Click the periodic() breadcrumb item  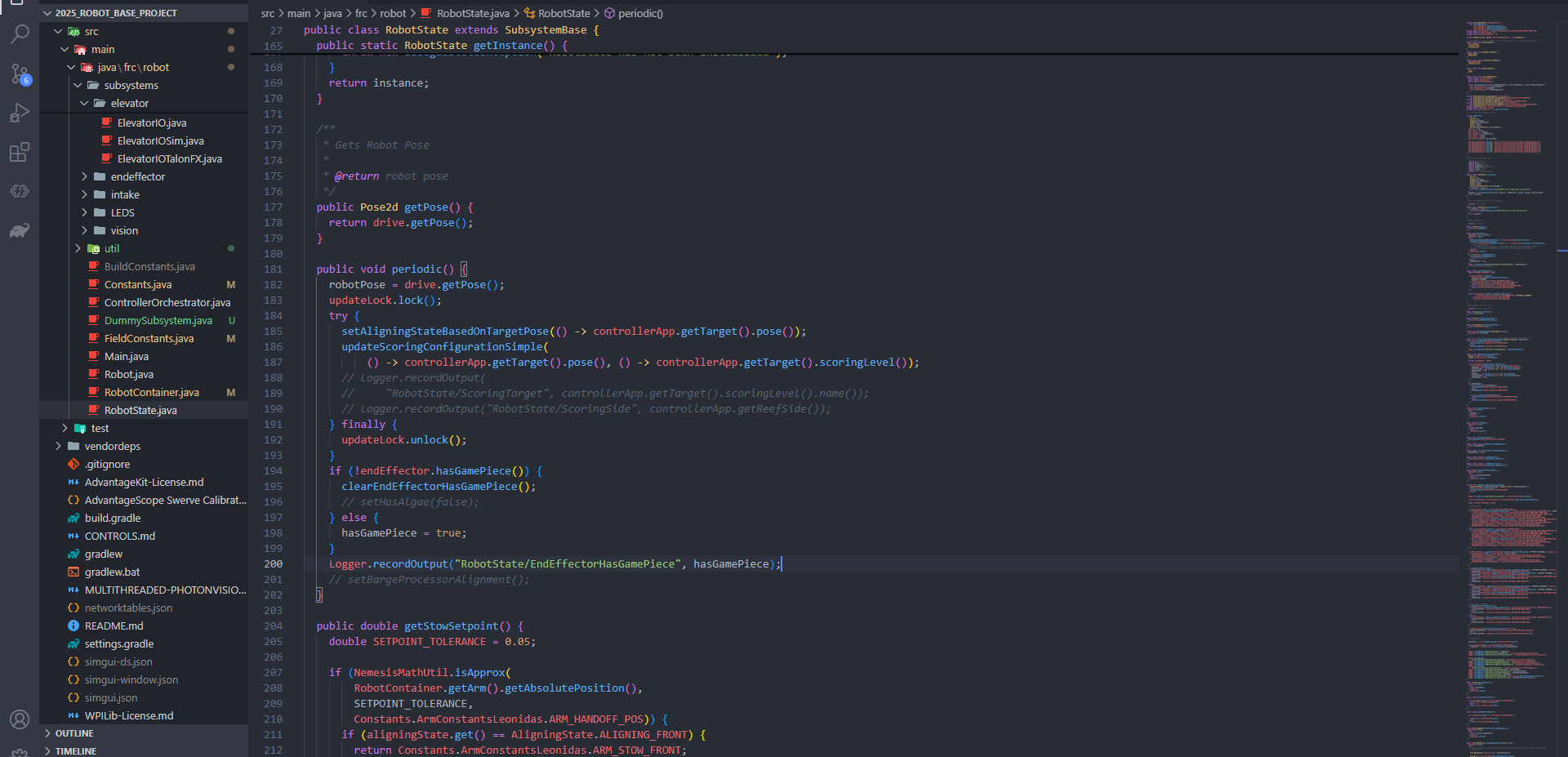tap(640, 14)
